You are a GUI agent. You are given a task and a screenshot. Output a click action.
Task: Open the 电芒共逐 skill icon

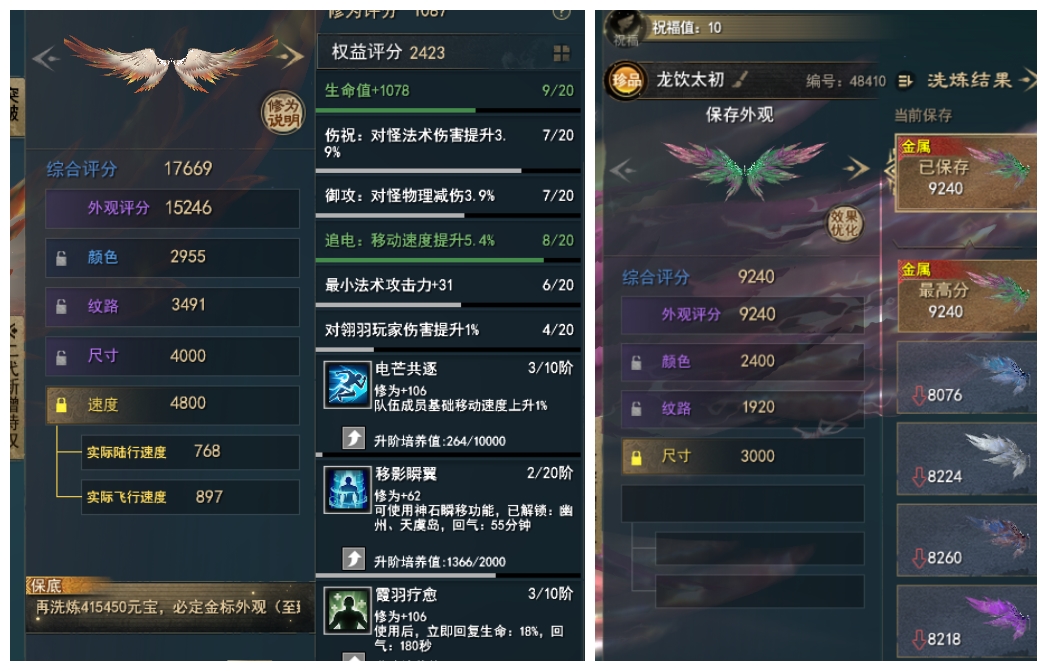coord(347,385)
